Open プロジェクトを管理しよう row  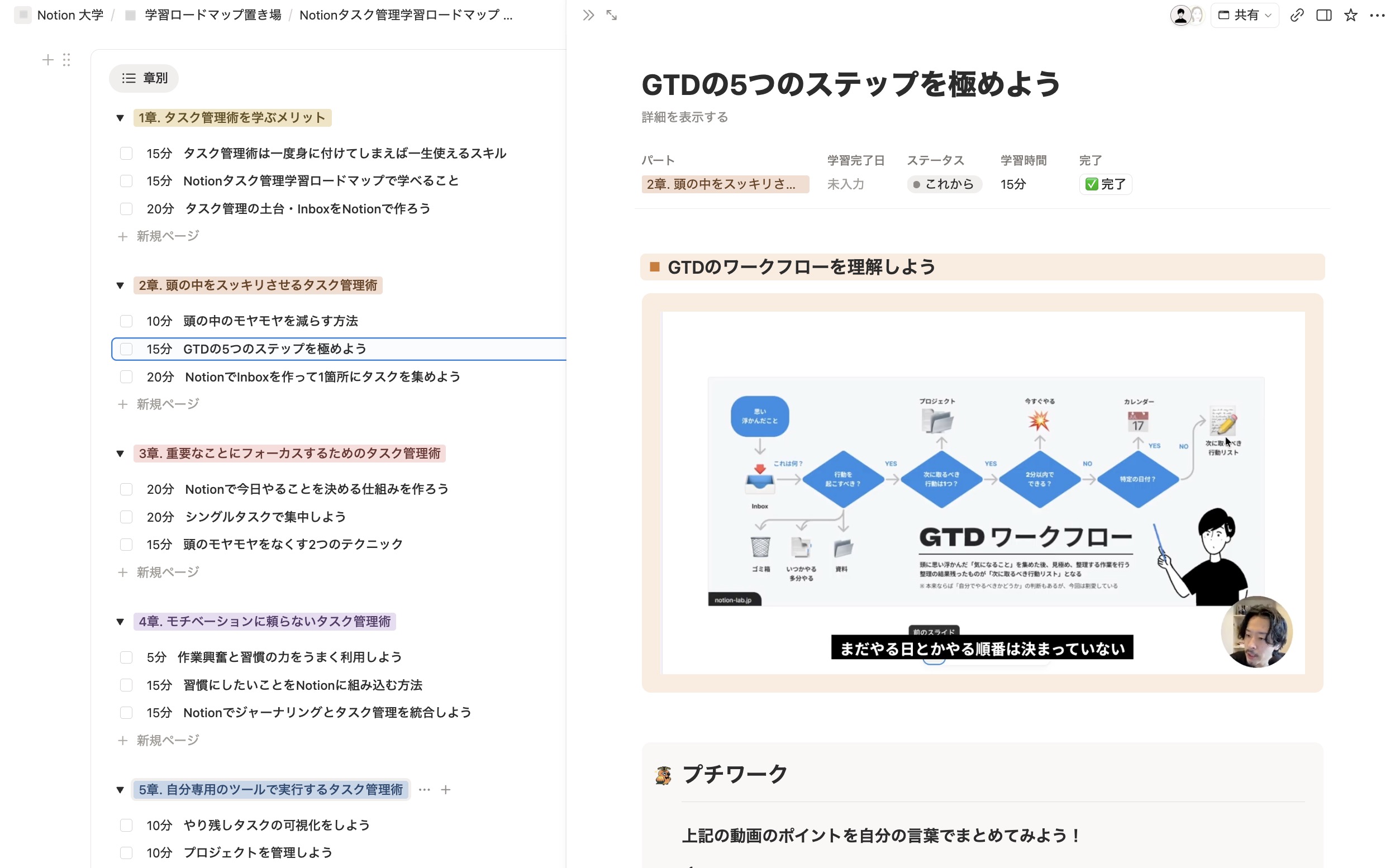(258, 853)
